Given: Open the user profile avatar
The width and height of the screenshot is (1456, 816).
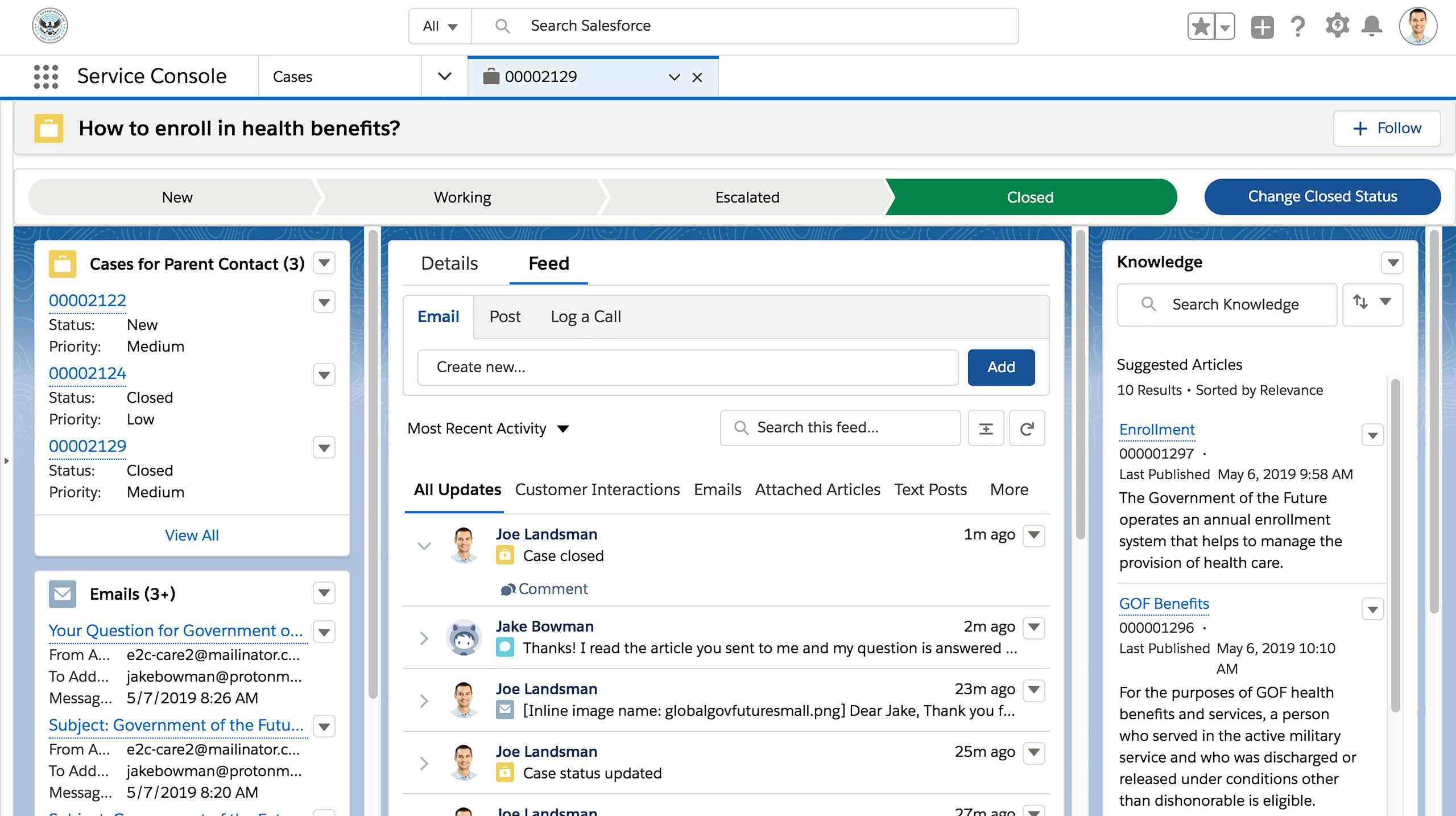Looking at the screenshot, I should (1418, 26).
